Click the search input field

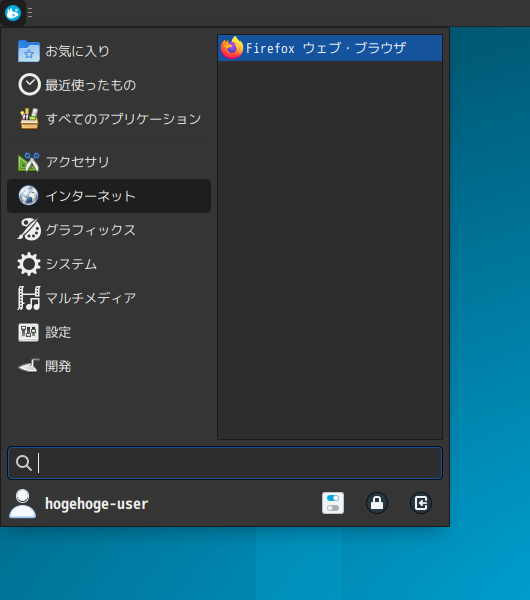pyautogui.click(x=225, y=463)
